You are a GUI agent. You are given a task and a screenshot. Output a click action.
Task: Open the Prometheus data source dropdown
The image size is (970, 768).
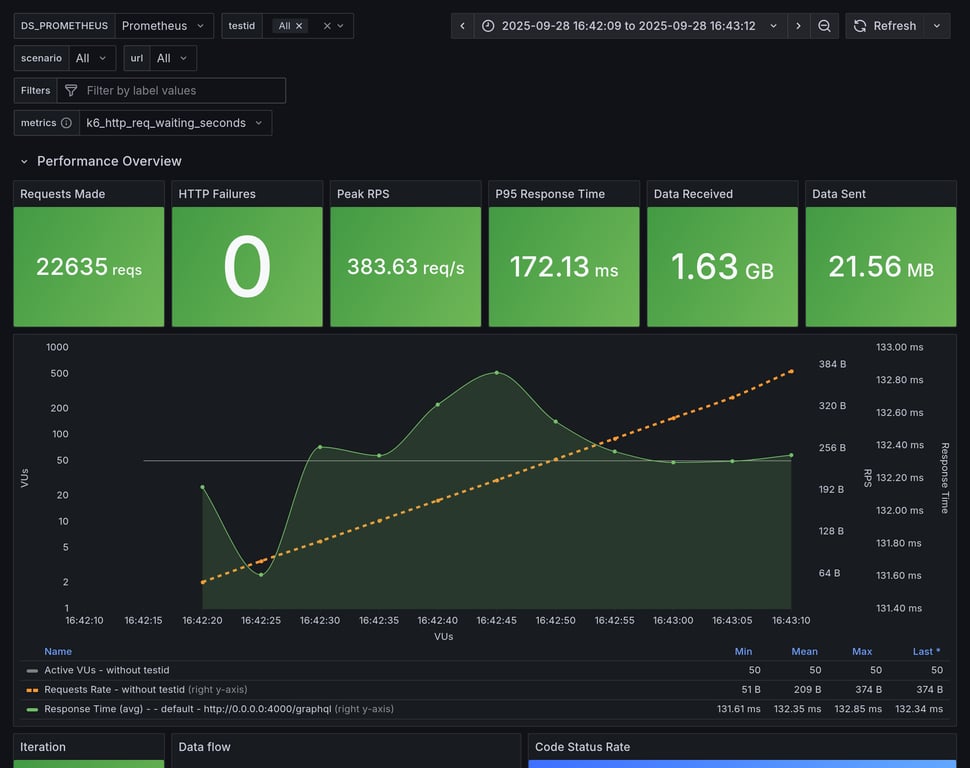click(x=164, y=26)
